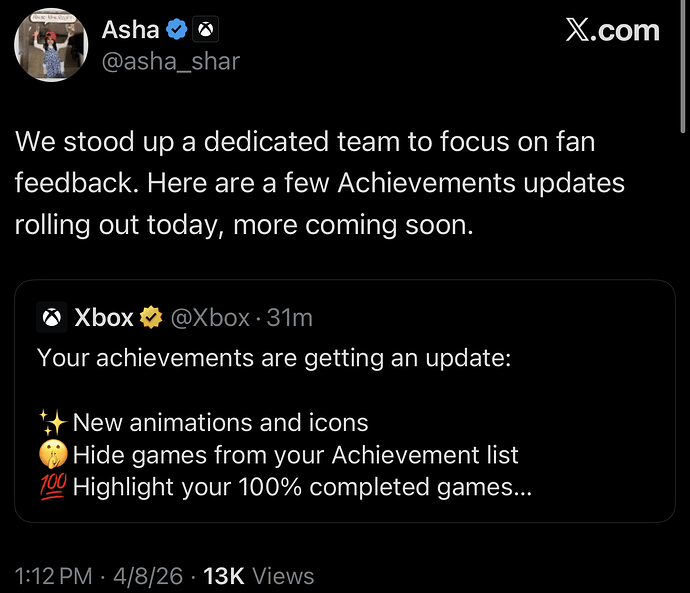Viewport: 690px width, 593px height.
Task: Click the X.com logo watermark
Action: [612, 30]
